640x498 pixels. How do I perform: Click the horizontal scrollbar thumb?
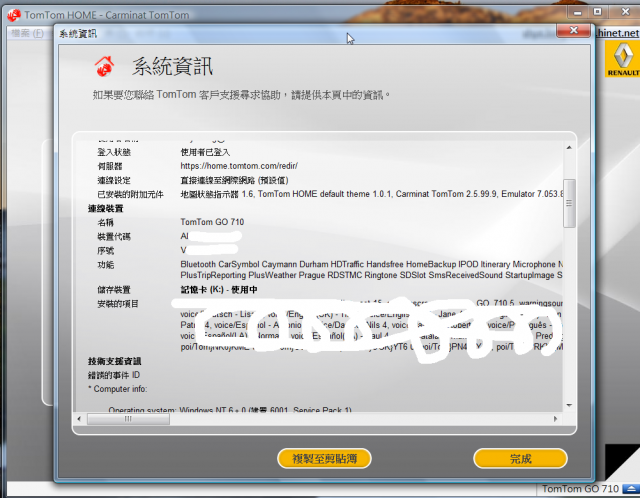tap(128, 419)
